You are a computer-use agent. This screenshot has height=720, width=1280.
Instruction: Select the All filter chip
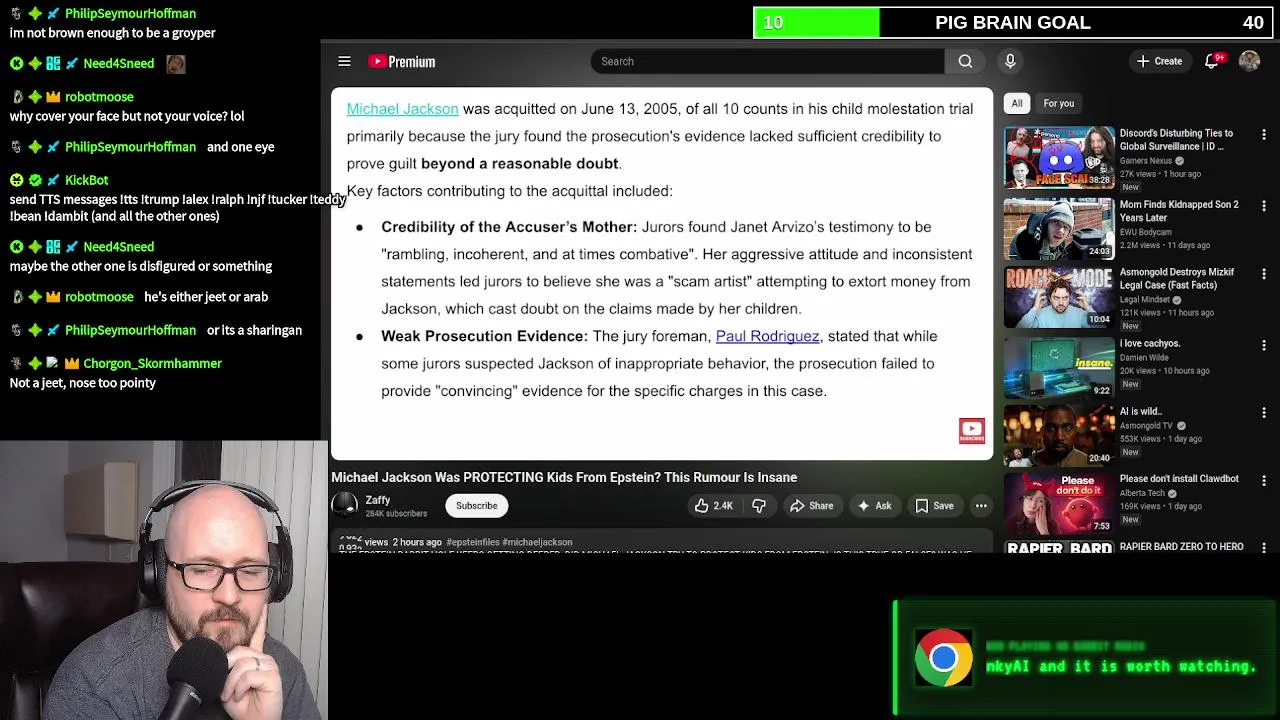click(1017, 103)
